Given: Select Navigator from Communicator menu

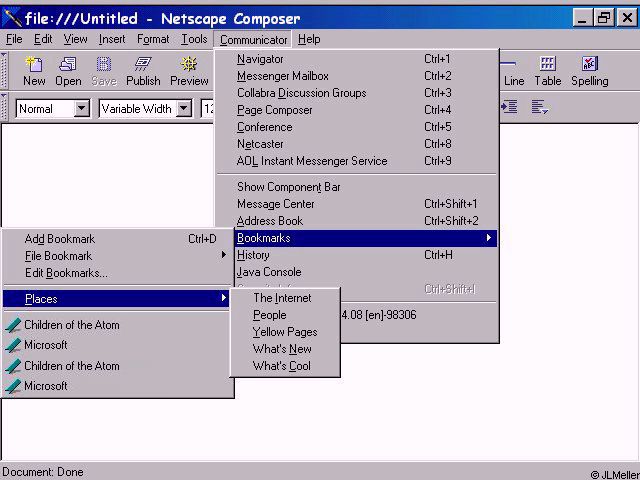Looking at the screenshot, I should 356,59.
